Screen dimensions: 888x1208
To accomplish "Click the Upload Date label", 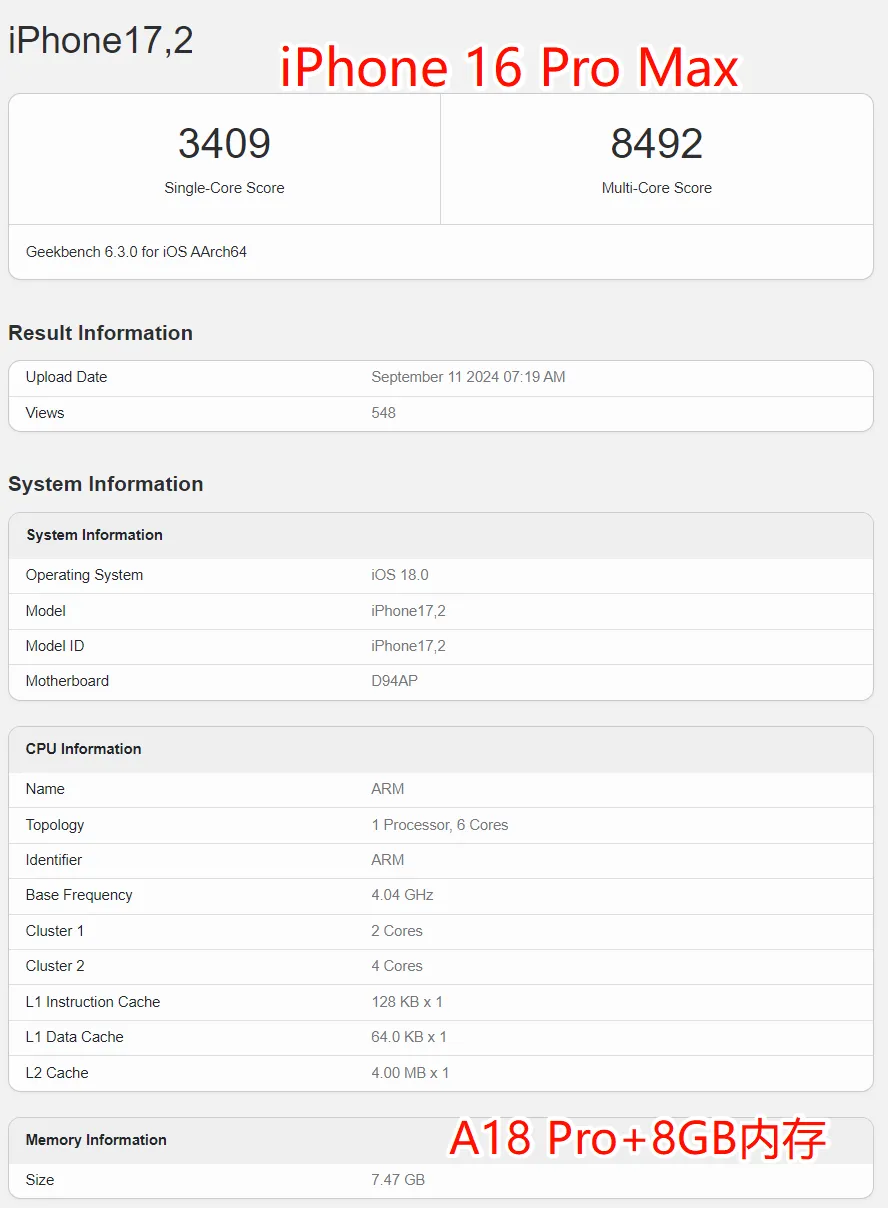I will pos(66,377).
